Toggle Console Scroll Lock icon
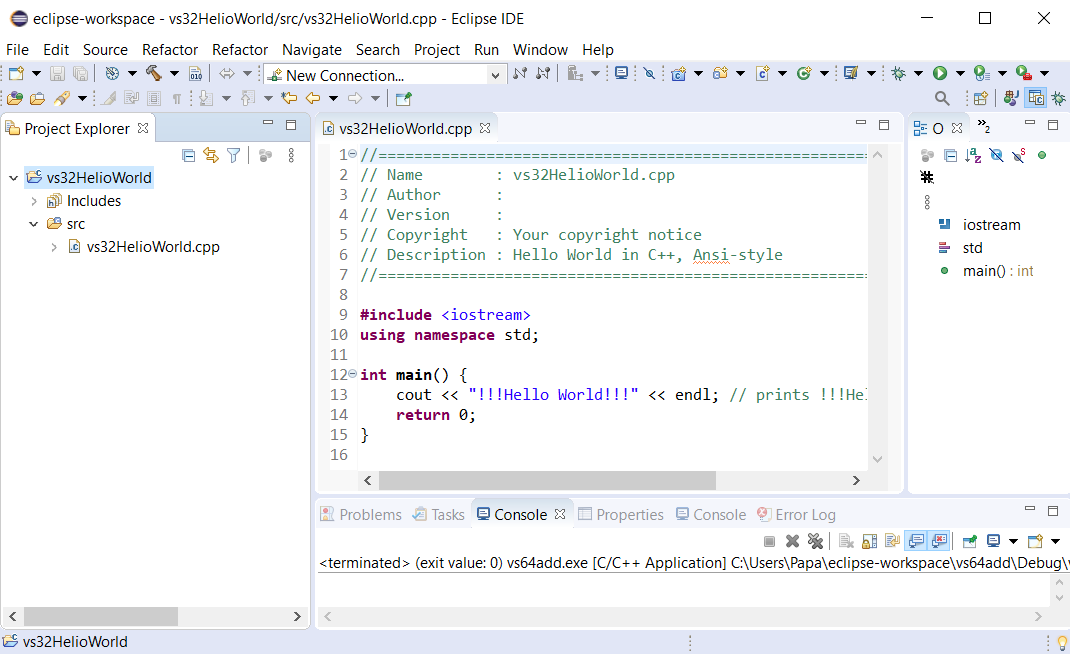The height and width of the screenshot is (654, 1070). [x=869, y=541]
